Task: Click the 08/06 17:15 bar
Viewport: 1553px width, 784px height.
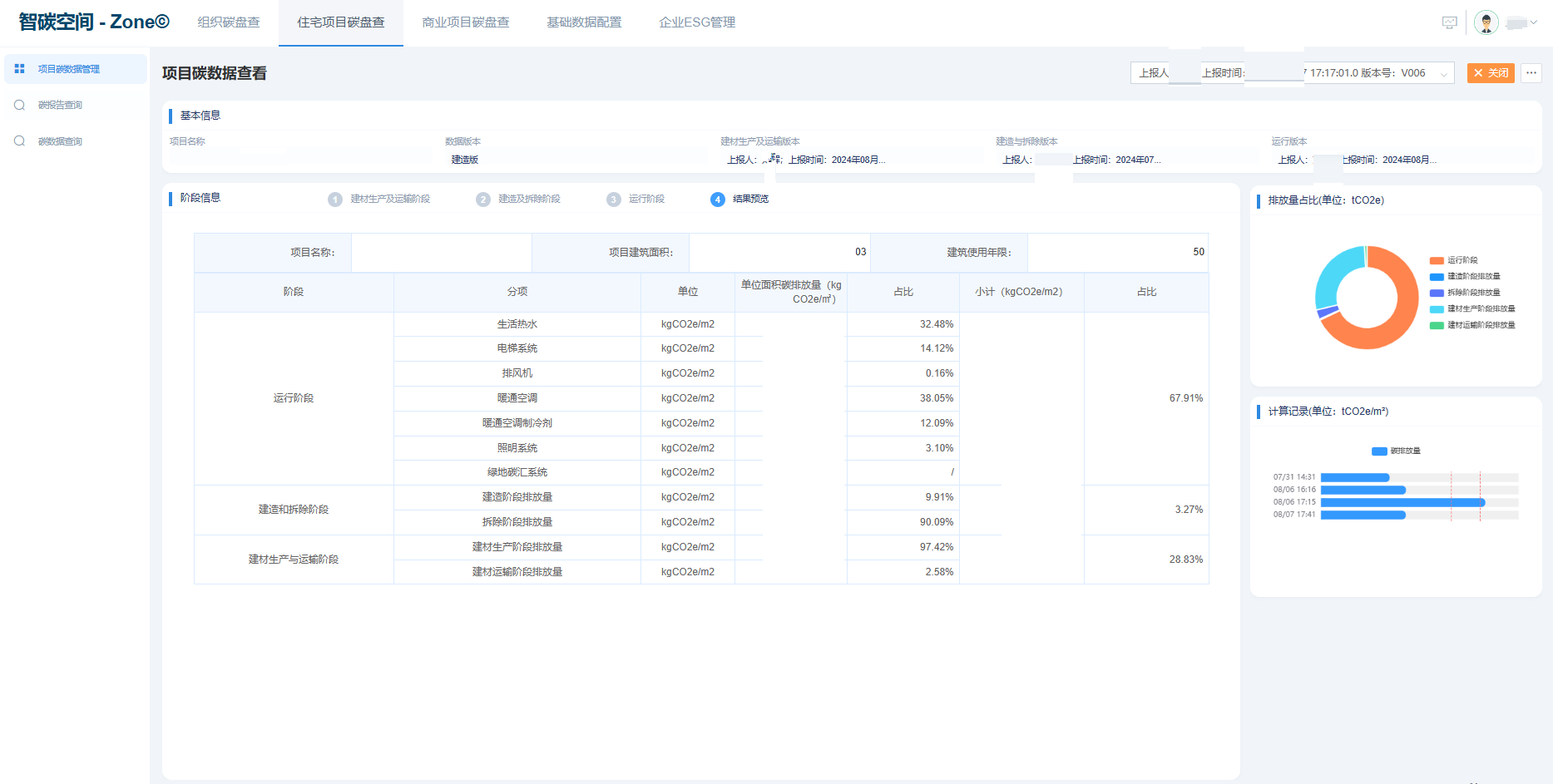Action: 1402,502
